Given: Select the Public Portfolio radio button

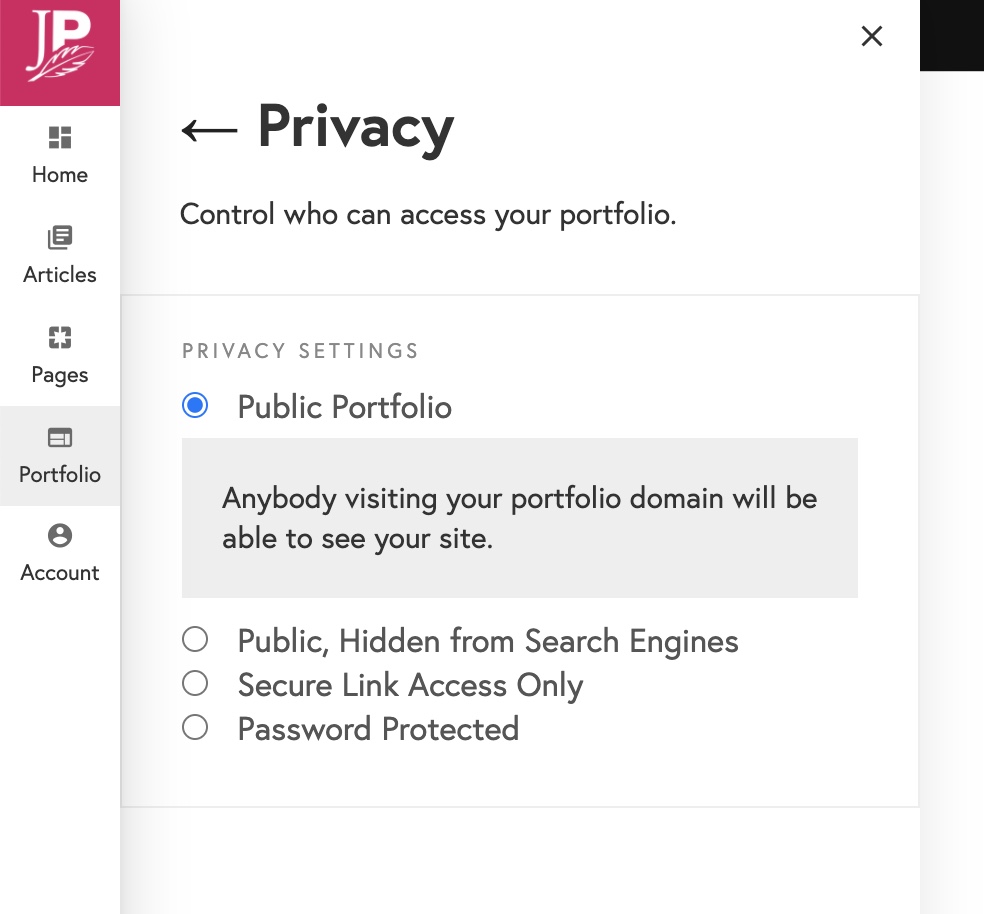Looking at the screenshot, I should pos(195,405).
